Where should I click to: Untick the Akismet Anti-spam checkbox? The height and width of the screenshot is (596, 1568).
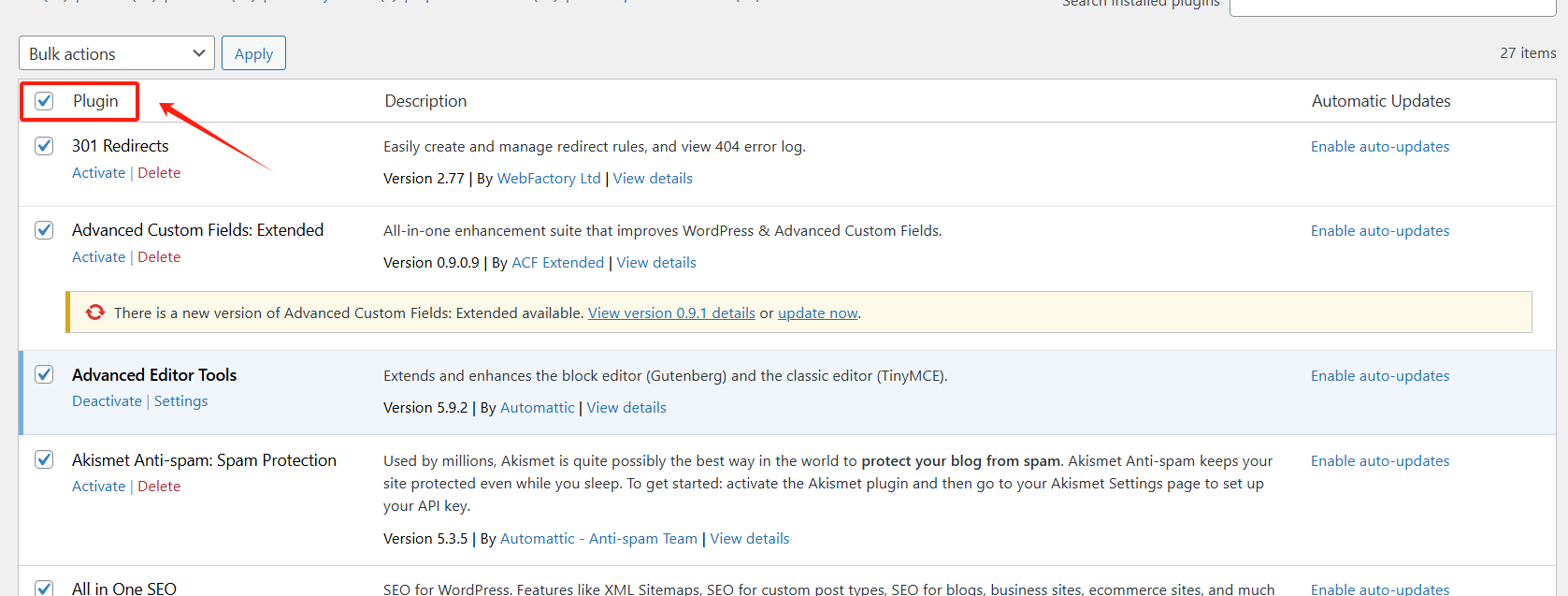pyautogui.click(x=44, y=459)
